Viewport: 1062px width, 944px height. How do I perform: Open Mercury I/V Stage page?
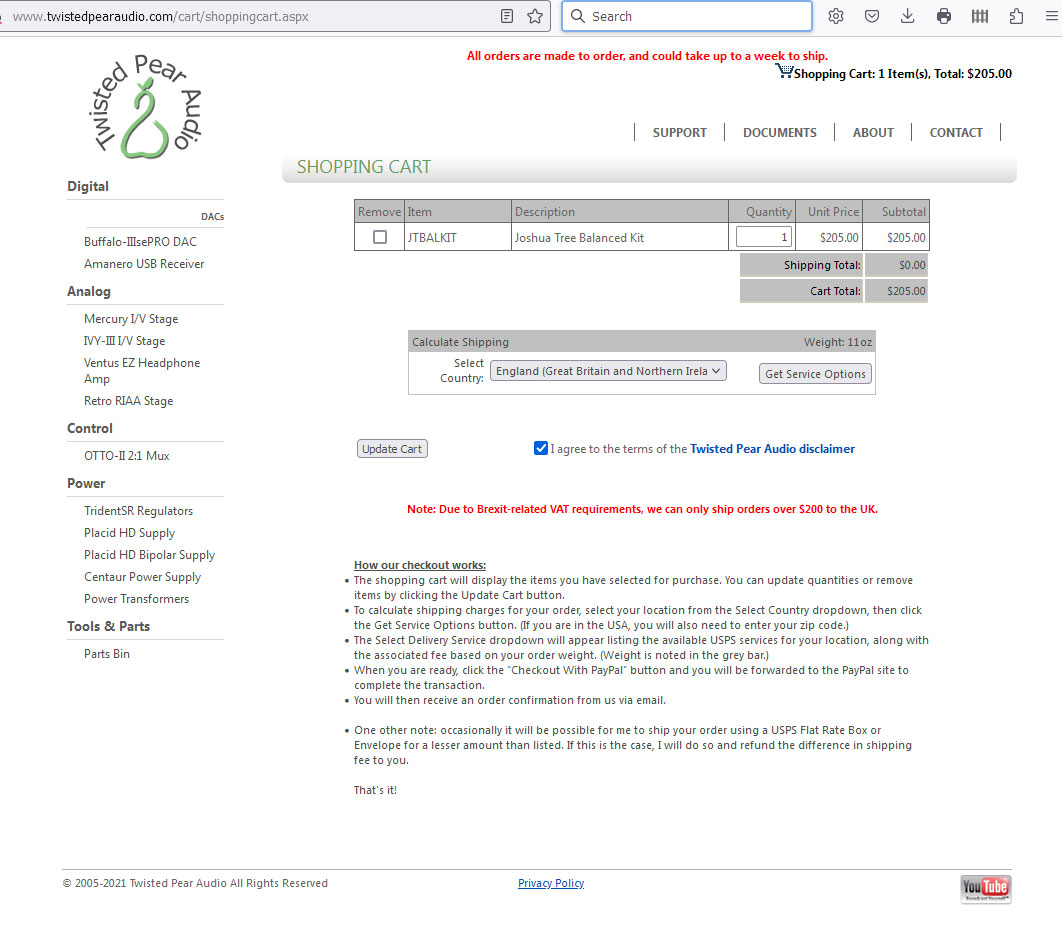coord(131,319)
